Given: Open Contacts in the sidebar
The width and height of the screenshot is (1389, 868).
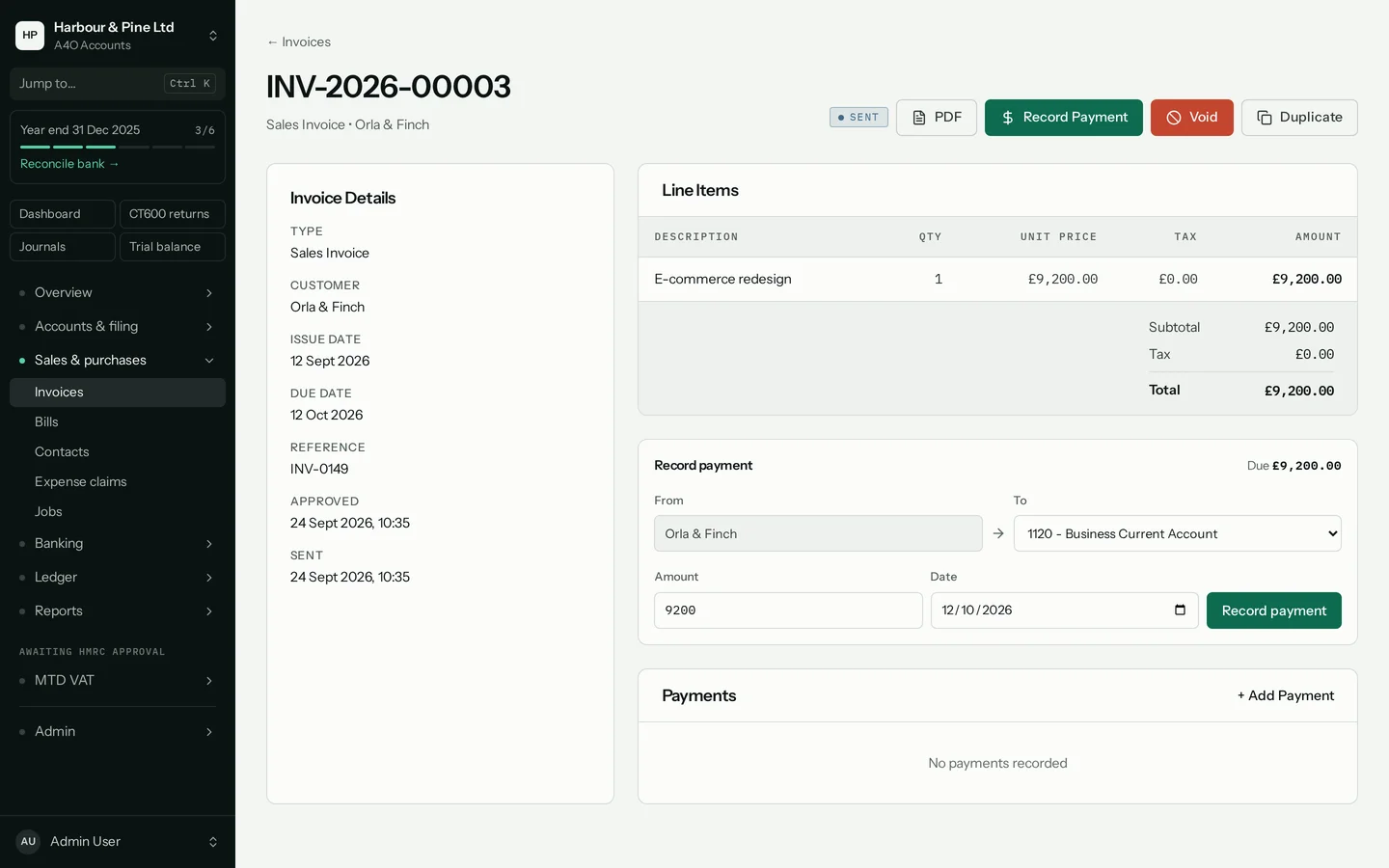Looking at the screenshot, I should click(118, 452).
